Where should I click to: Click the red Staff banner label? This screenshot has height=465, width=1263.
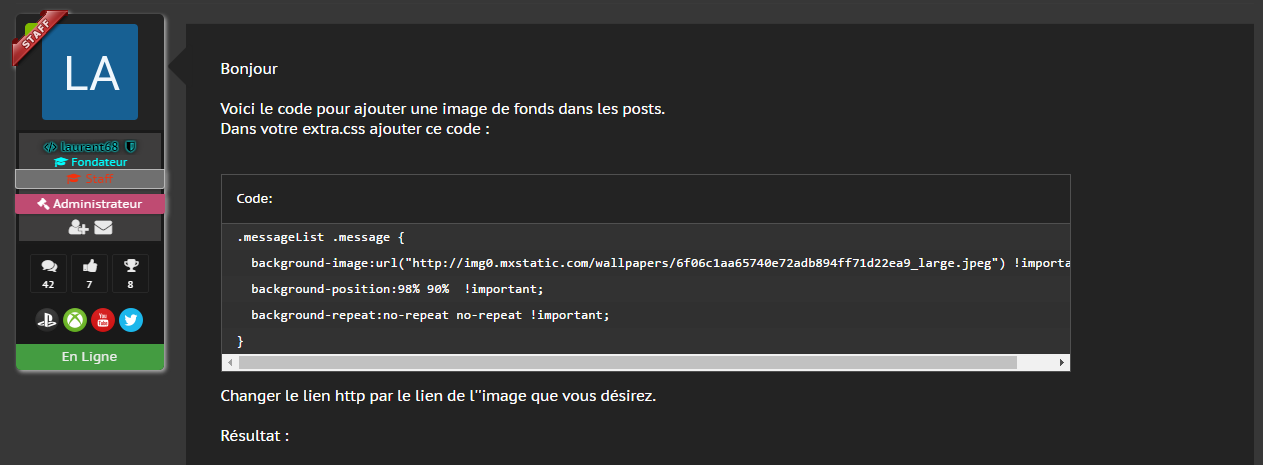pos(90,179)
